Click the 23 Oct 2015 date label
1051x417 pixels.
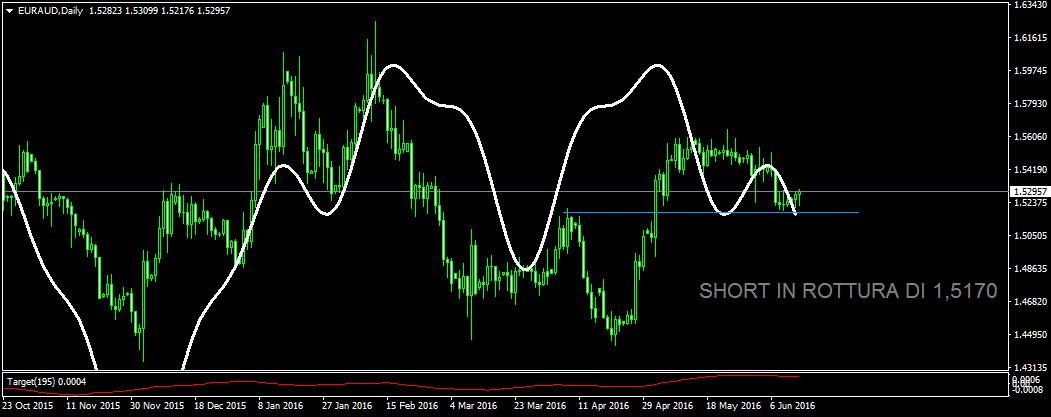[x=28, y=407]
